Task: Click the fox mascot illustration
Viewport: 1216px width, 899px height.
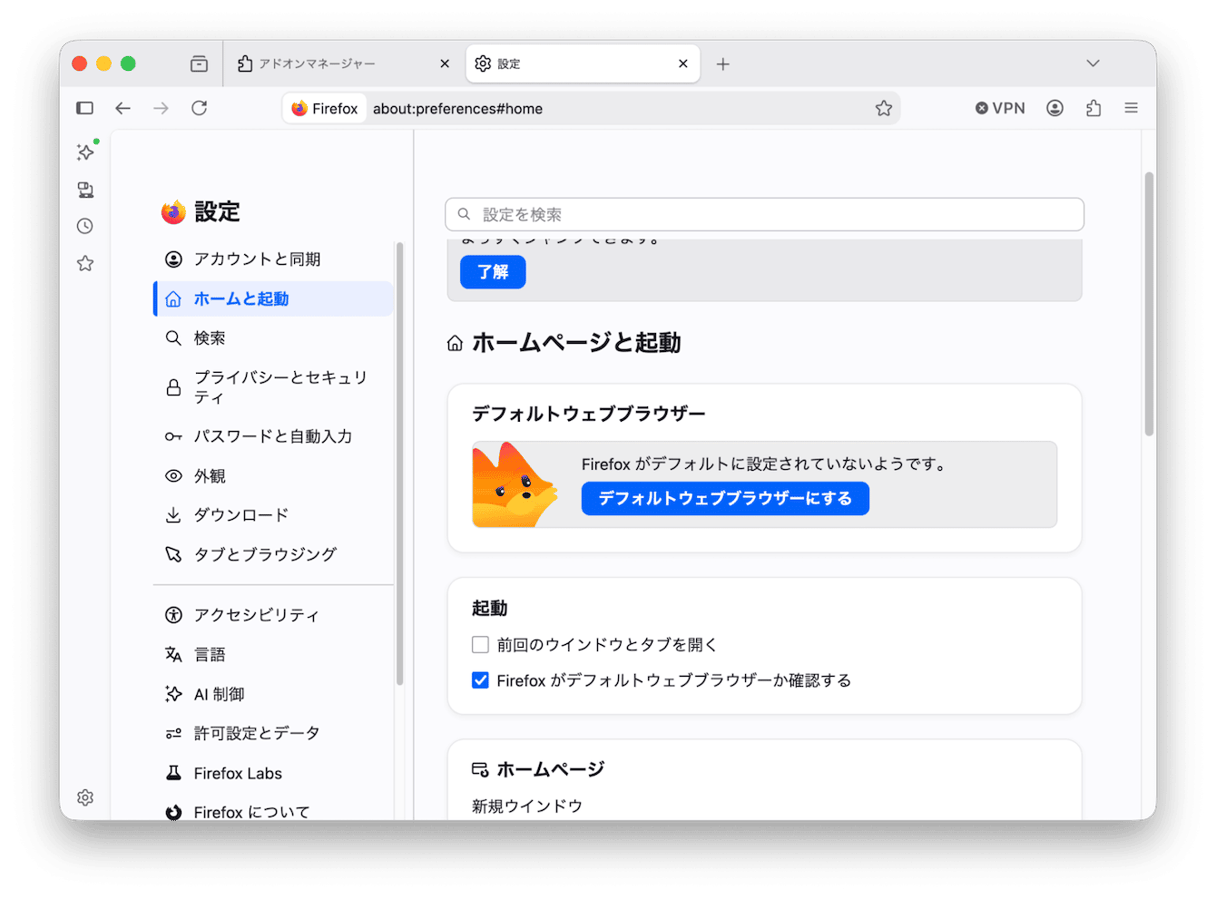Action: point(515,484)
